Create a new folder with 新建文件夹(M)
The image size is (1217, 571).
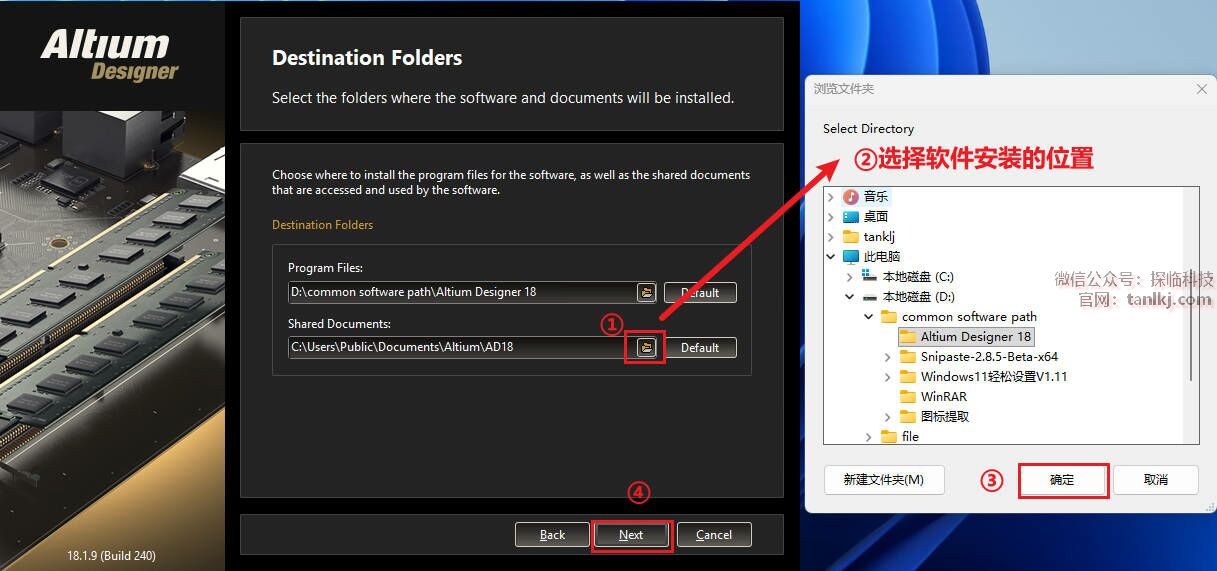click(x=883, y=480)
